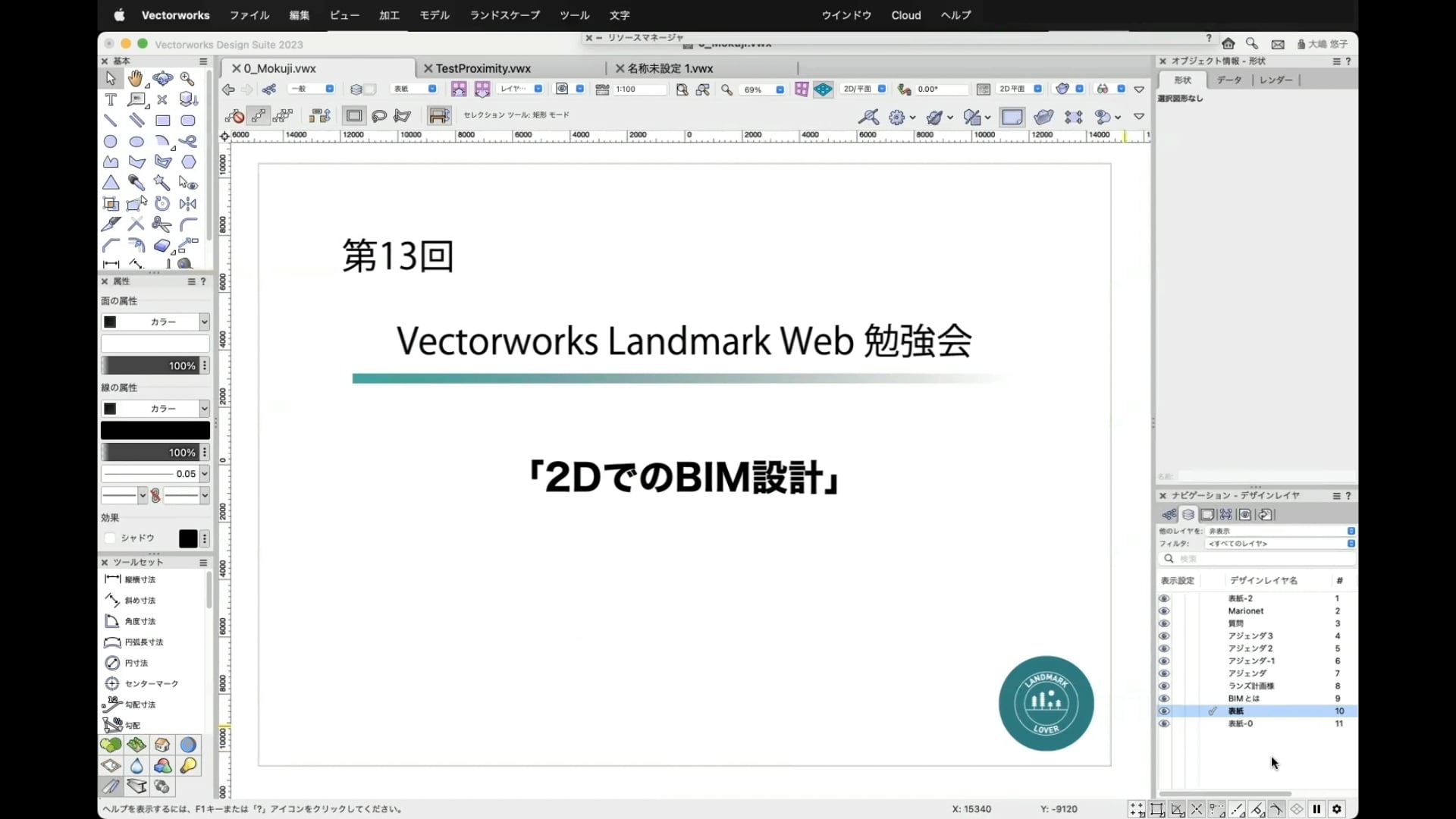Toggle visibility of BIMとは layer
Screen dimensions: 1456x819
click(1164, 698)
